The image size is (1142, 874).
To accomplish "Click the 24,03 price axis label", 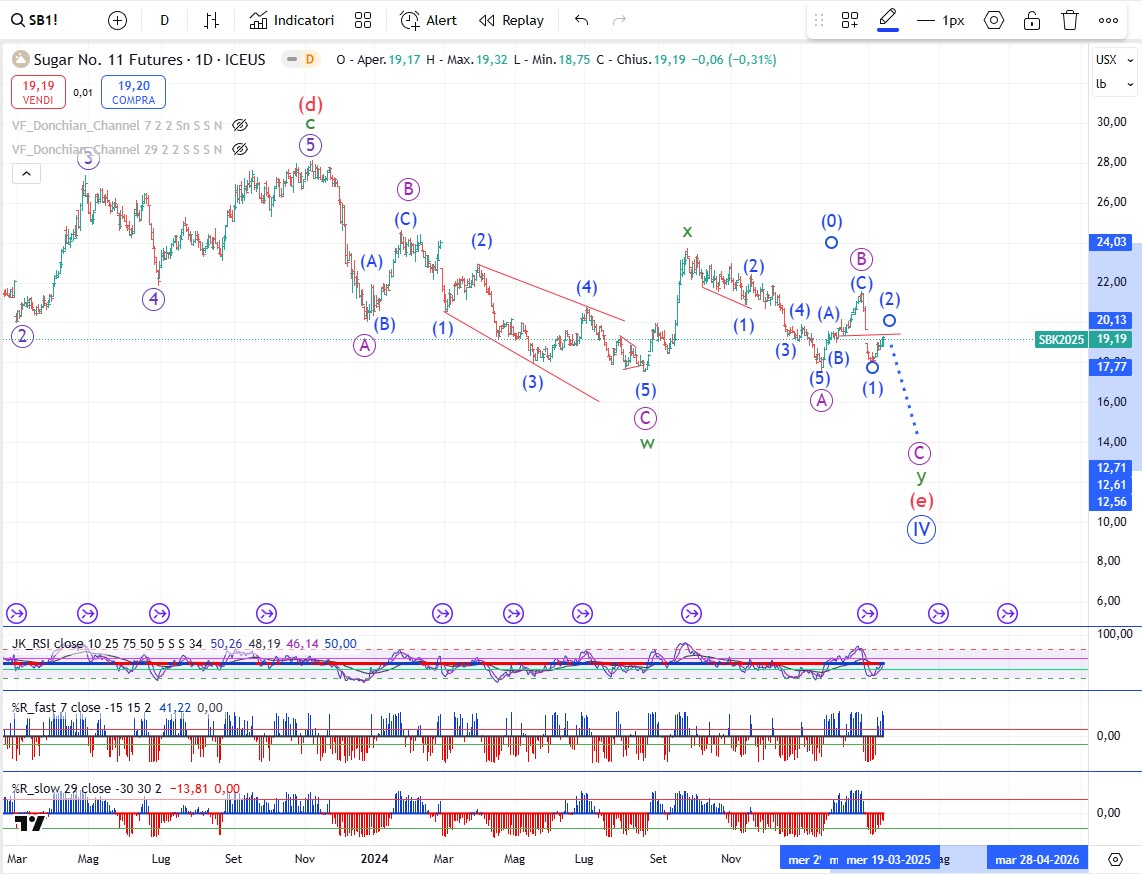I will (1111, 242).
